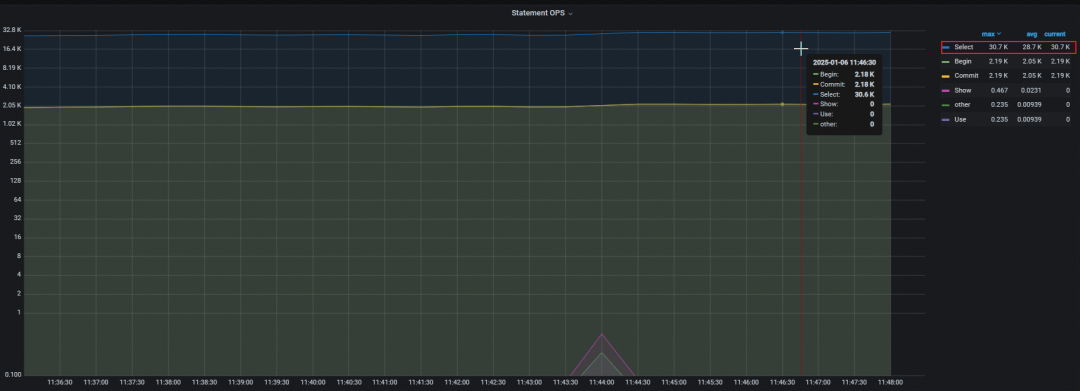Click the Select row avg value 28.7 K

pyautogui.click(x=1032, y=47)
